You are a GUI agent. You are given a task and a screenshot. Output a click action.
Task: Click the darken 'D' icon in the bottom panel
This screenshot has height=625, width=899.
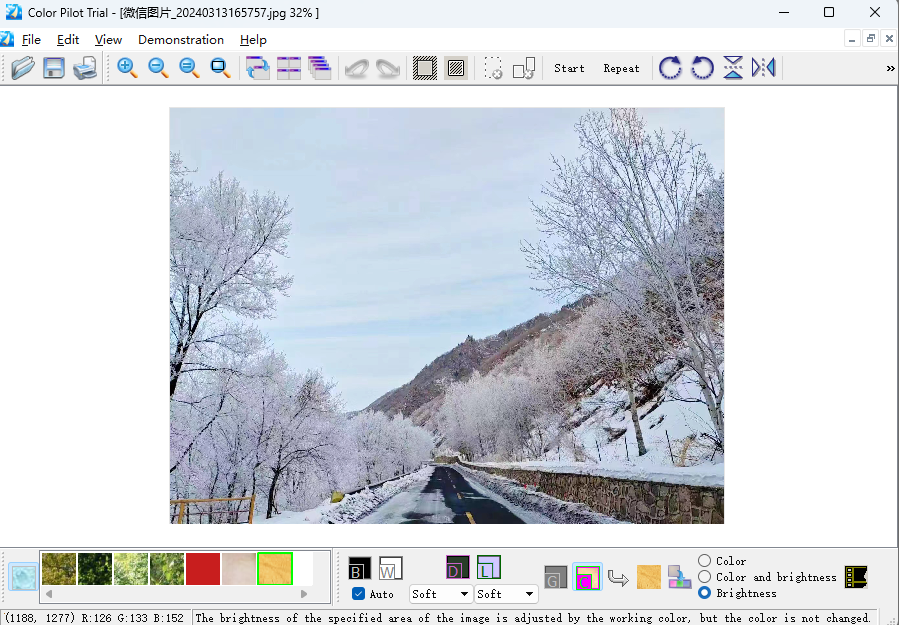click(457, 567)
